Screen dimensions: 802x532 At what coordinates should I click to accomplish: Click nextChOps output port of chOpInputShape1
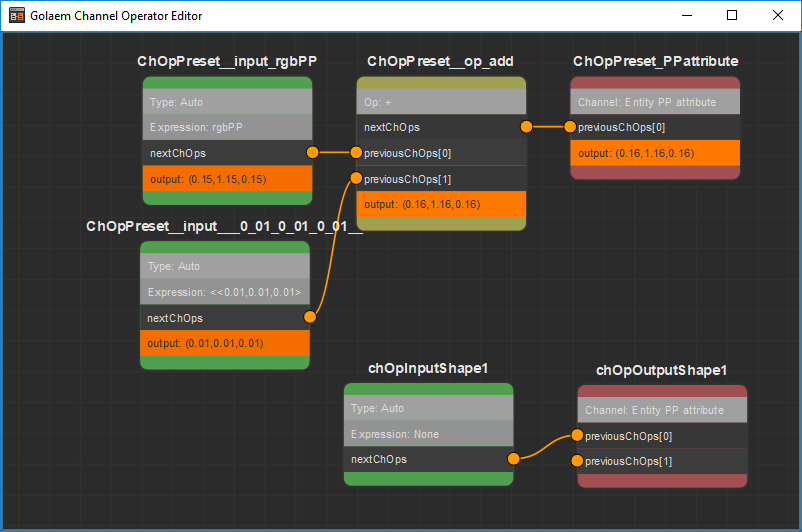513,459
